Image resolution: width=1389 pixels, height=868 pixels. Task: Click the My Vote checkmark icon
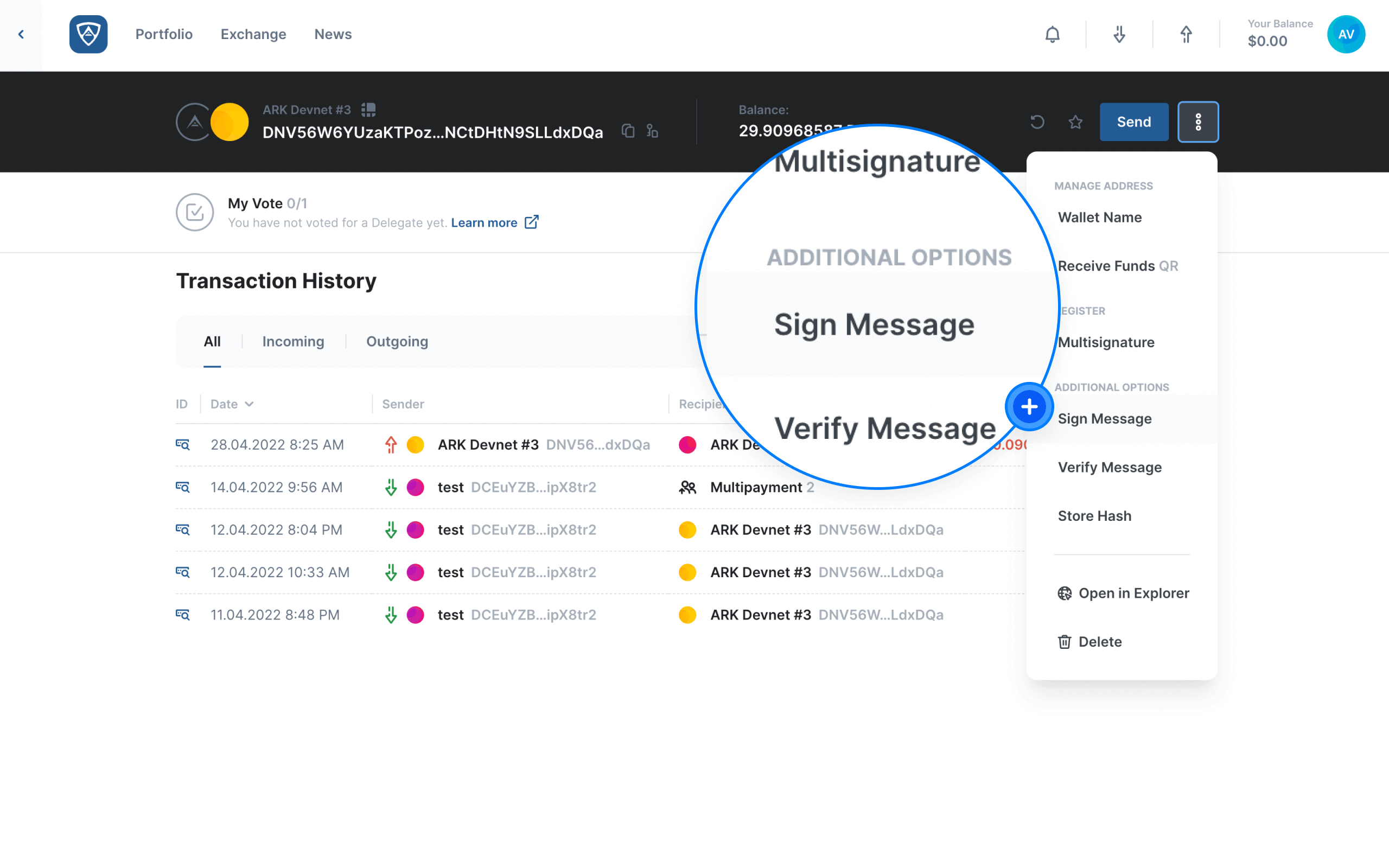point(195,212)
